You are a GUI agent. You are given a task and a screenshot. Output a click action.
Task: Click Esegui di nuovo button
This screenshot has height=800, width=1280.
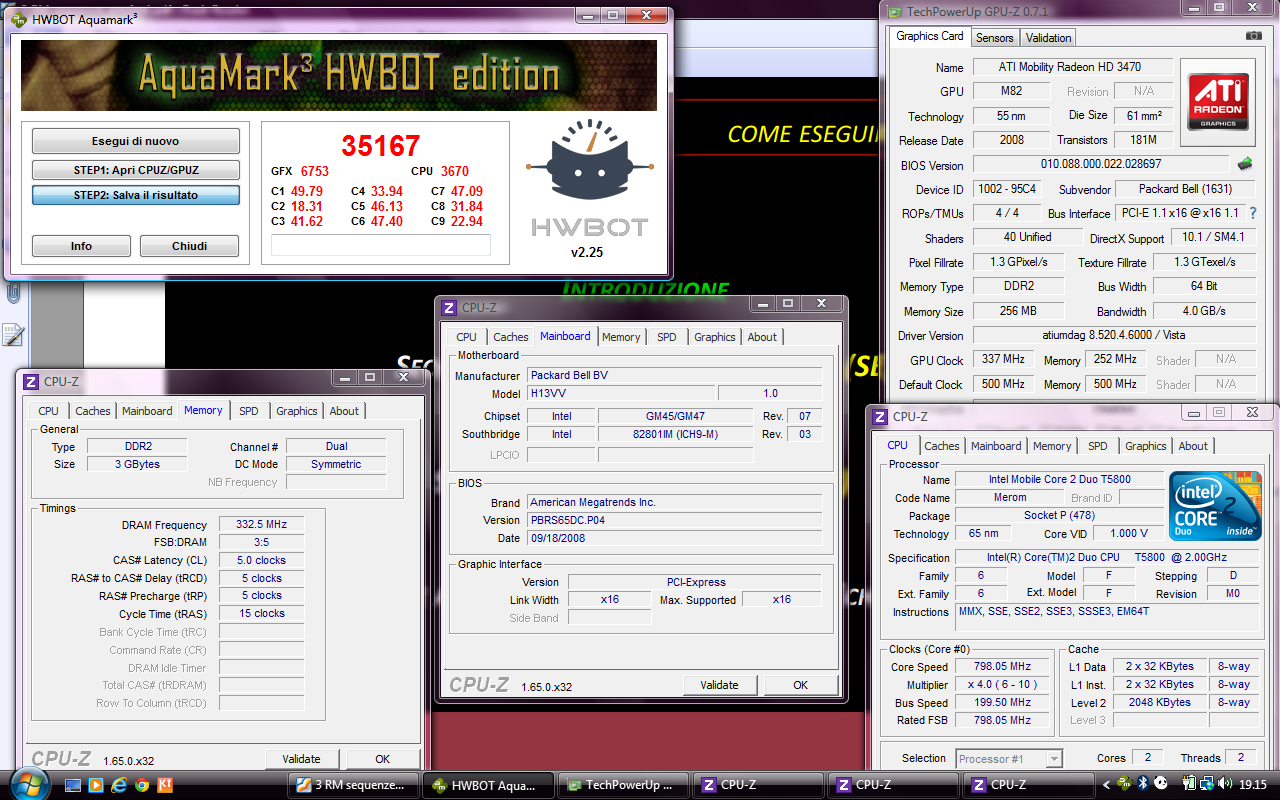tap(136, 141)
